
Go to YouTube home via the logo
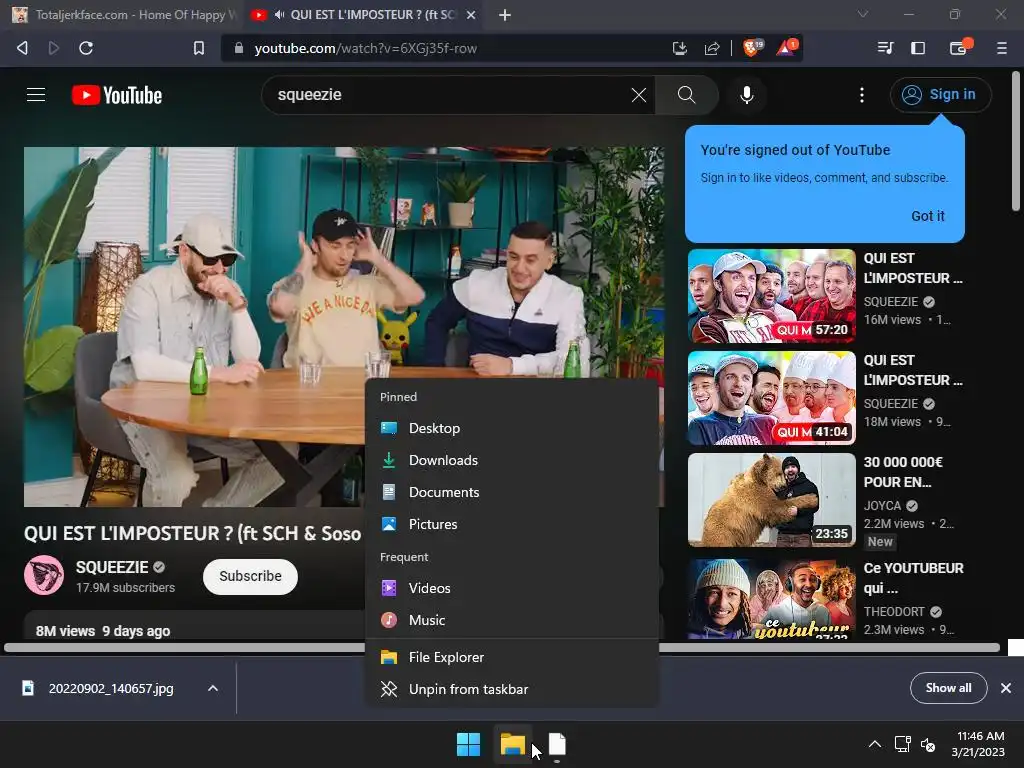point(117,95)
